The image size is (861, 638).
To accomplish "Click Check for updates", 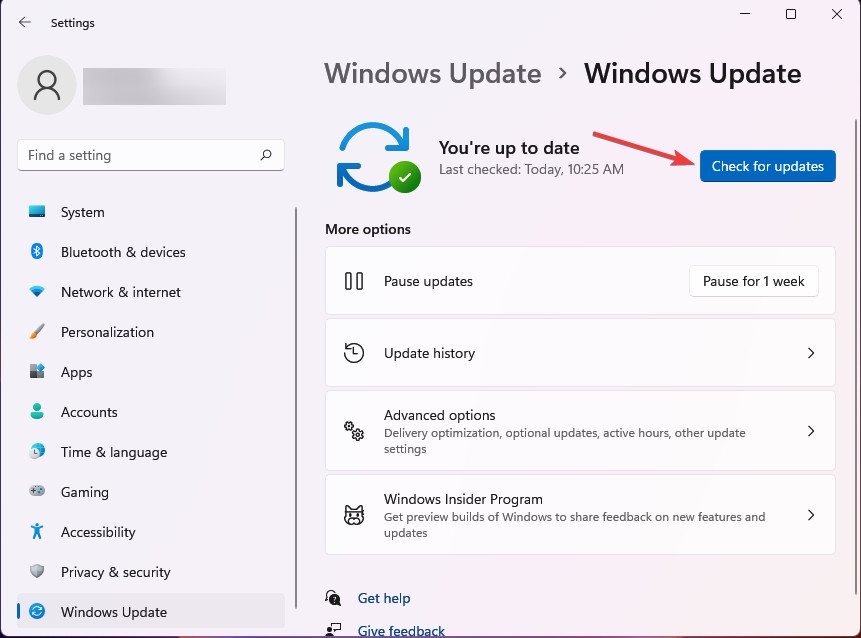I will point(767,166).
